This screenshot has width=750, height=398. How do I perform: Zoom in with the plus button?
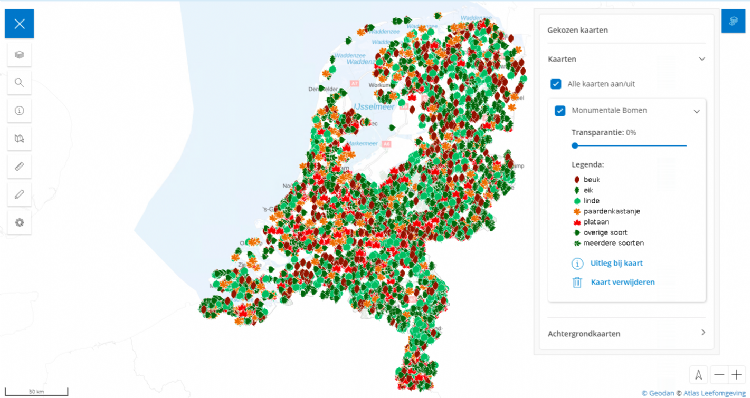pos(736,375)
